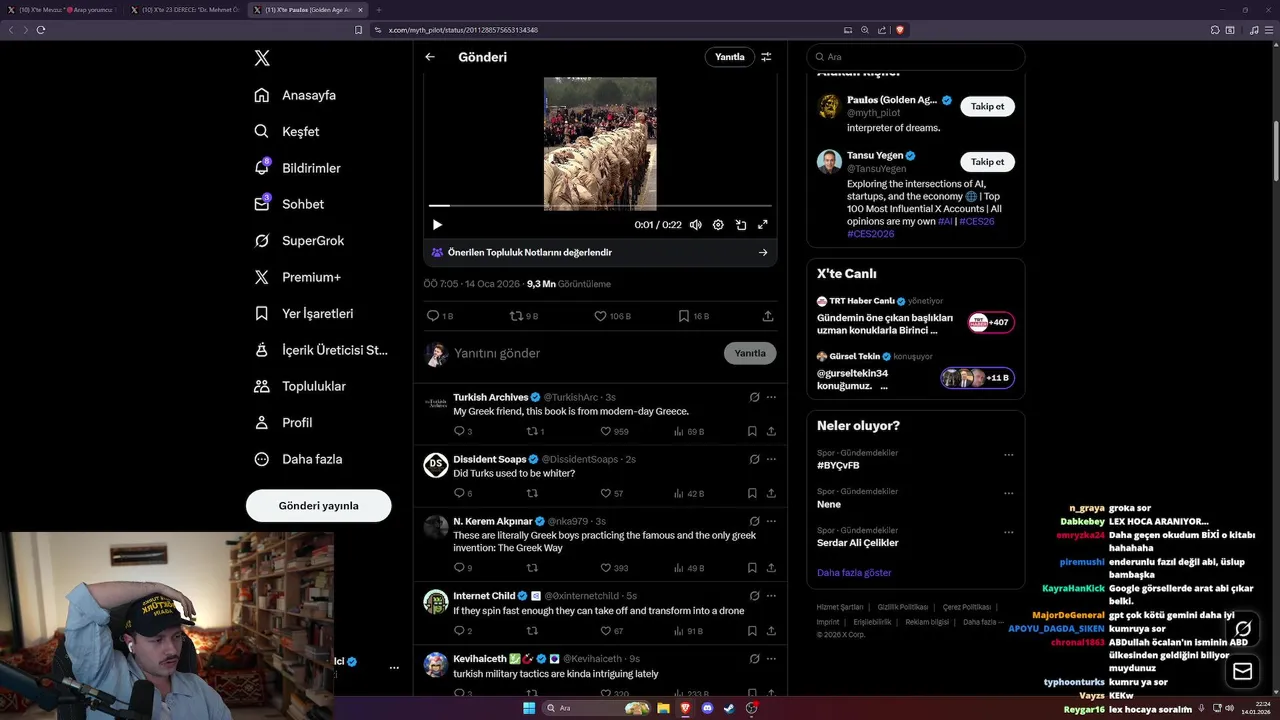Click Grok icon on Turkish Archives reply

coord(754,397)
